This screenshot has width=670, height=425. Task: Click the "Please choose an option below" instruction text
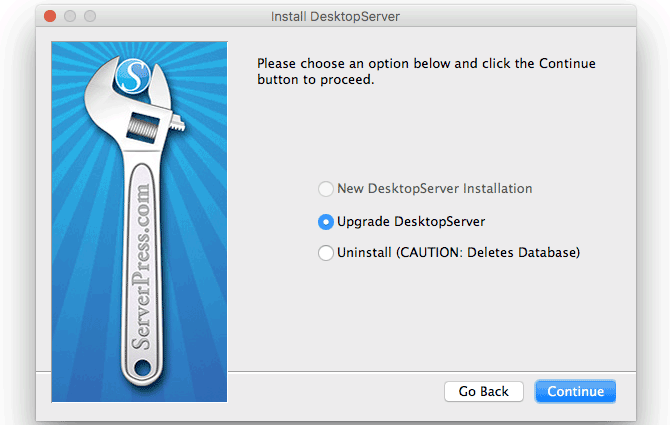(x=426, y=71)
